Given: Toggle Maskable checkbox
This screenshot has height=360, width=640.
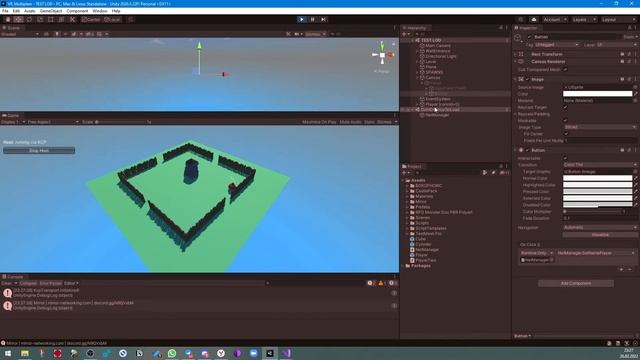Looking at the screenshot, I should coord(565,121).
